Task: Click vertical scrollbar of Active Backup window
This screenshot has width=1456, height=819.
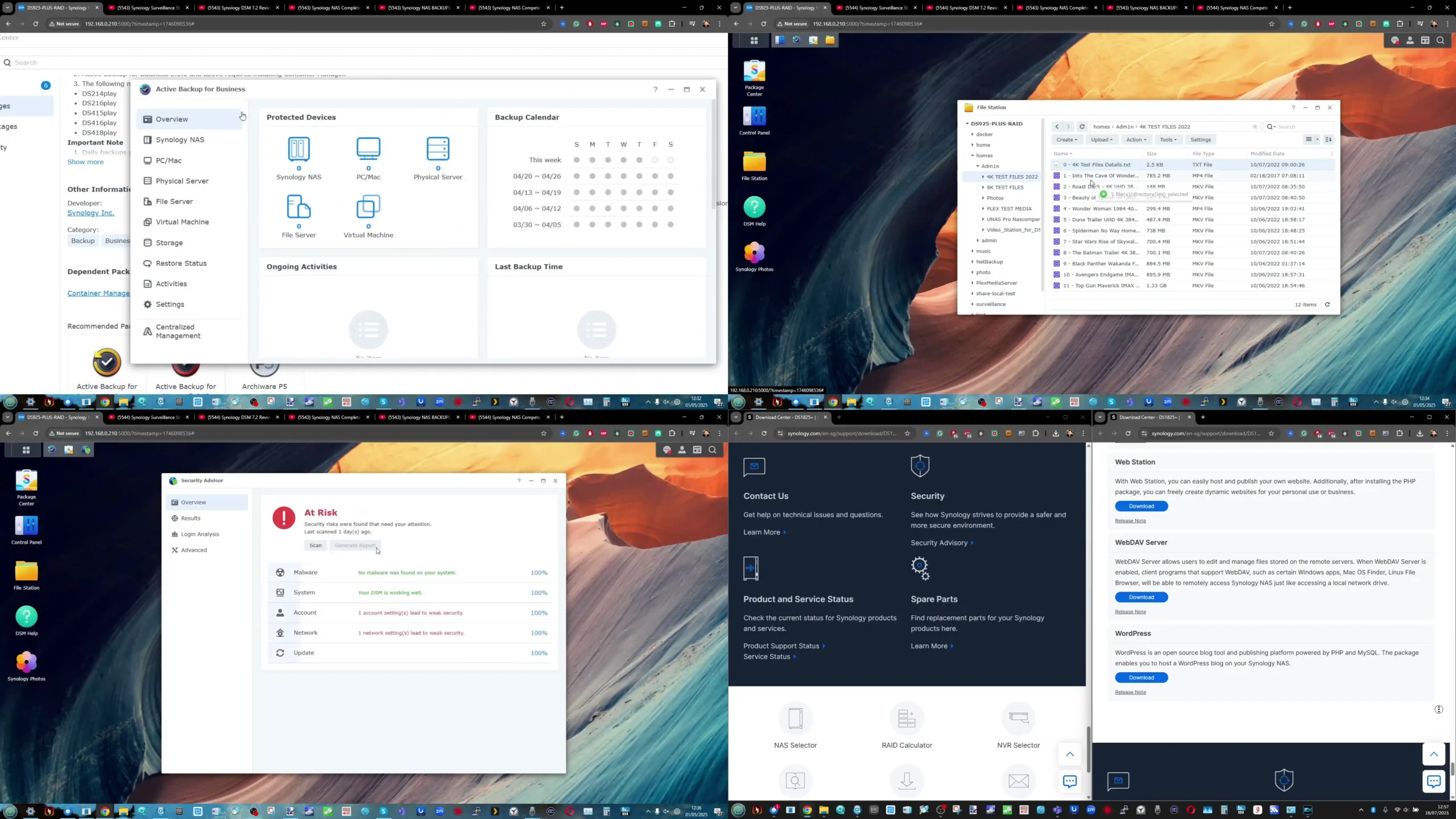Action: coord(713,155)
